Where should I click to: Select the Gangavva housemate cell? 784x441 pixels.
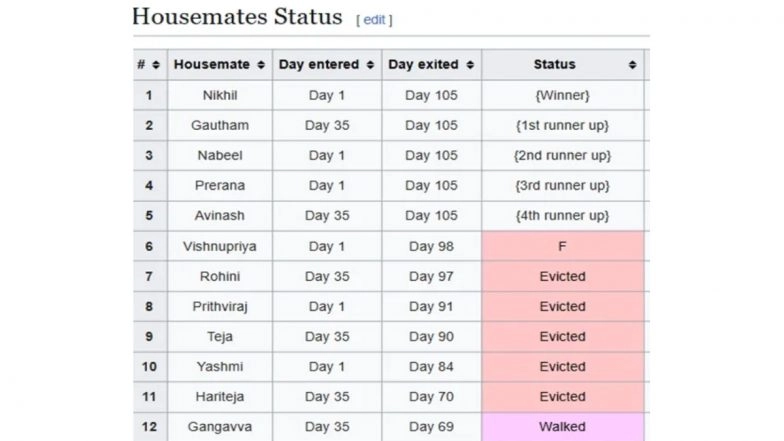pos(220,426)
